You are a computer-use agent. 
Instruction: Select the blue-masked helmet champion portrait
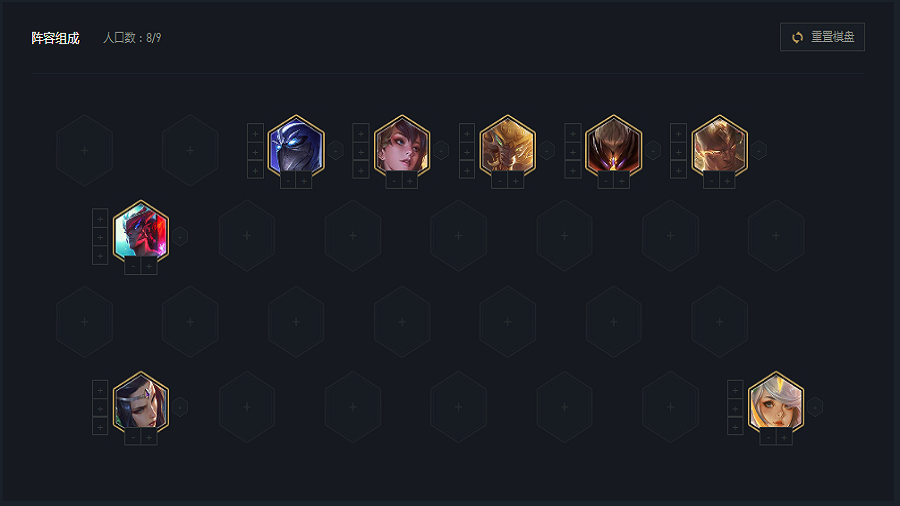click(x=296, y=146)
